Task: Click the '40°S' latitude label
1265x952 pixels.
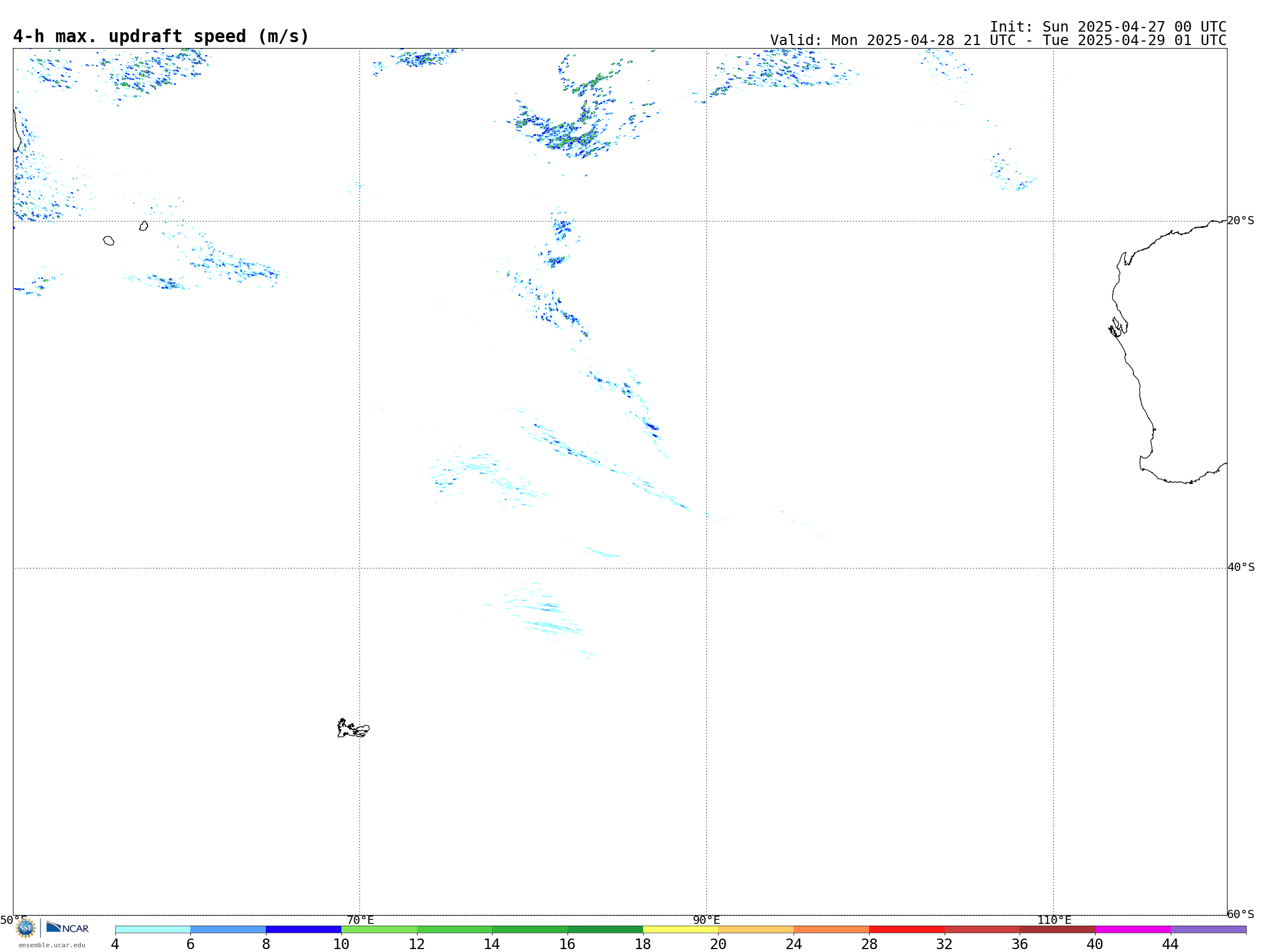Action: point(1241,567)
